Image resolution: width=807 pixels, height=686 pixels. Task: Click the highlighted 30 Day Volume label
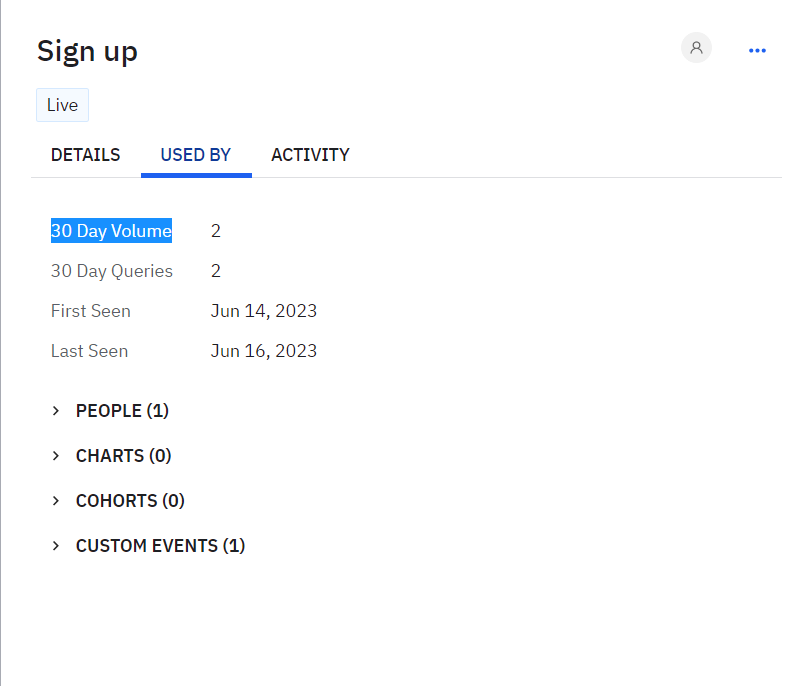tap(111, 231)
